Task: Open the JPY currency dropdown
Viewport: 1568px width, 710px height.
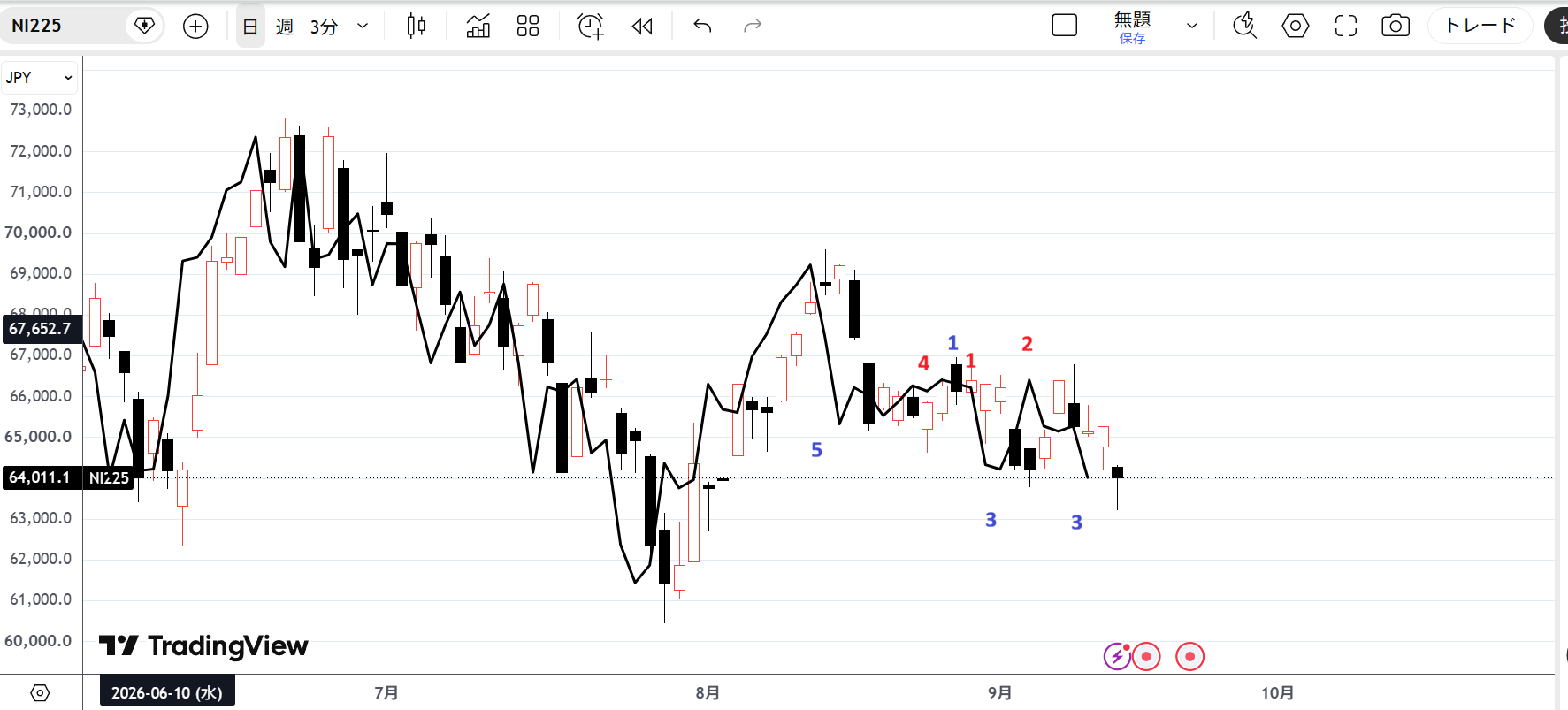Action: (39, 78)
